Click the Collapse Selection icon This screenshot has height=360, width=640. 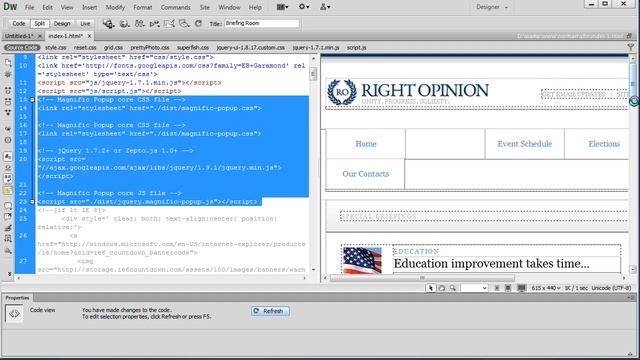pyautogui.click(x=8, y=101)
